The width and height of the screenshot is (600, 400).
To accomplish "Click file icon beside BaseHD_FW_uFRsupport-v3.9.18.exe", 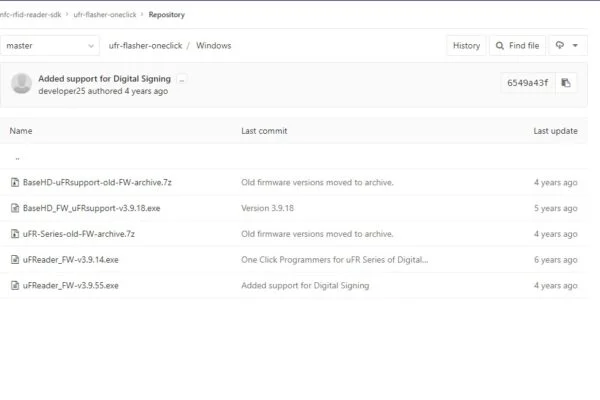I will click(x=15, y=208).
